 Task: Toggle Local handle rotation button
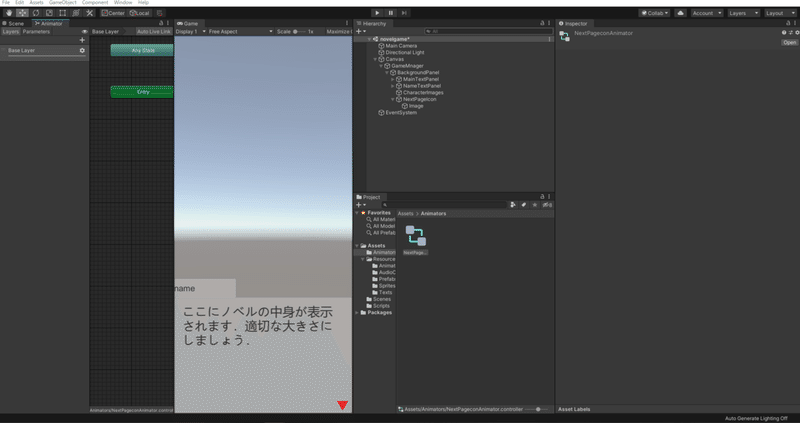point(139,13)
